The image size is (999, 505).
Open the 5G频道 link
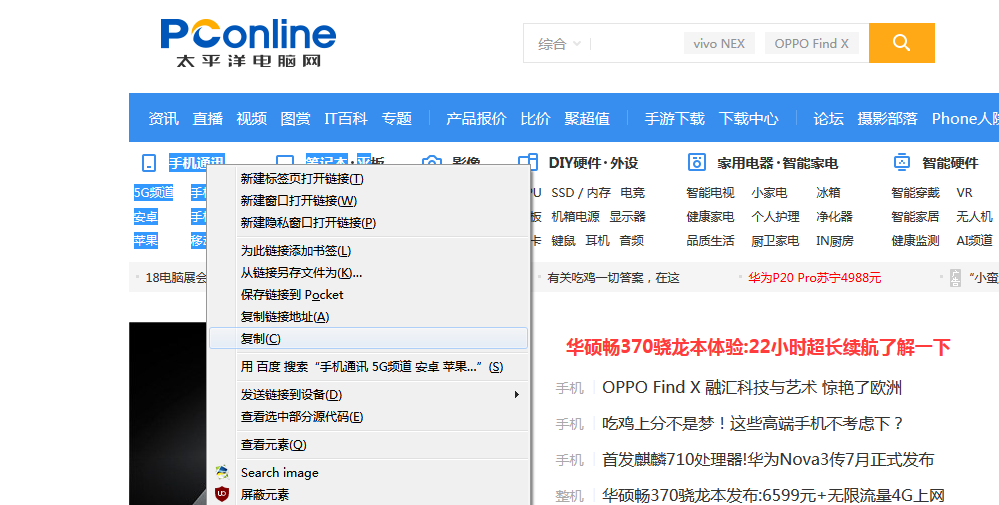[154, 192]
